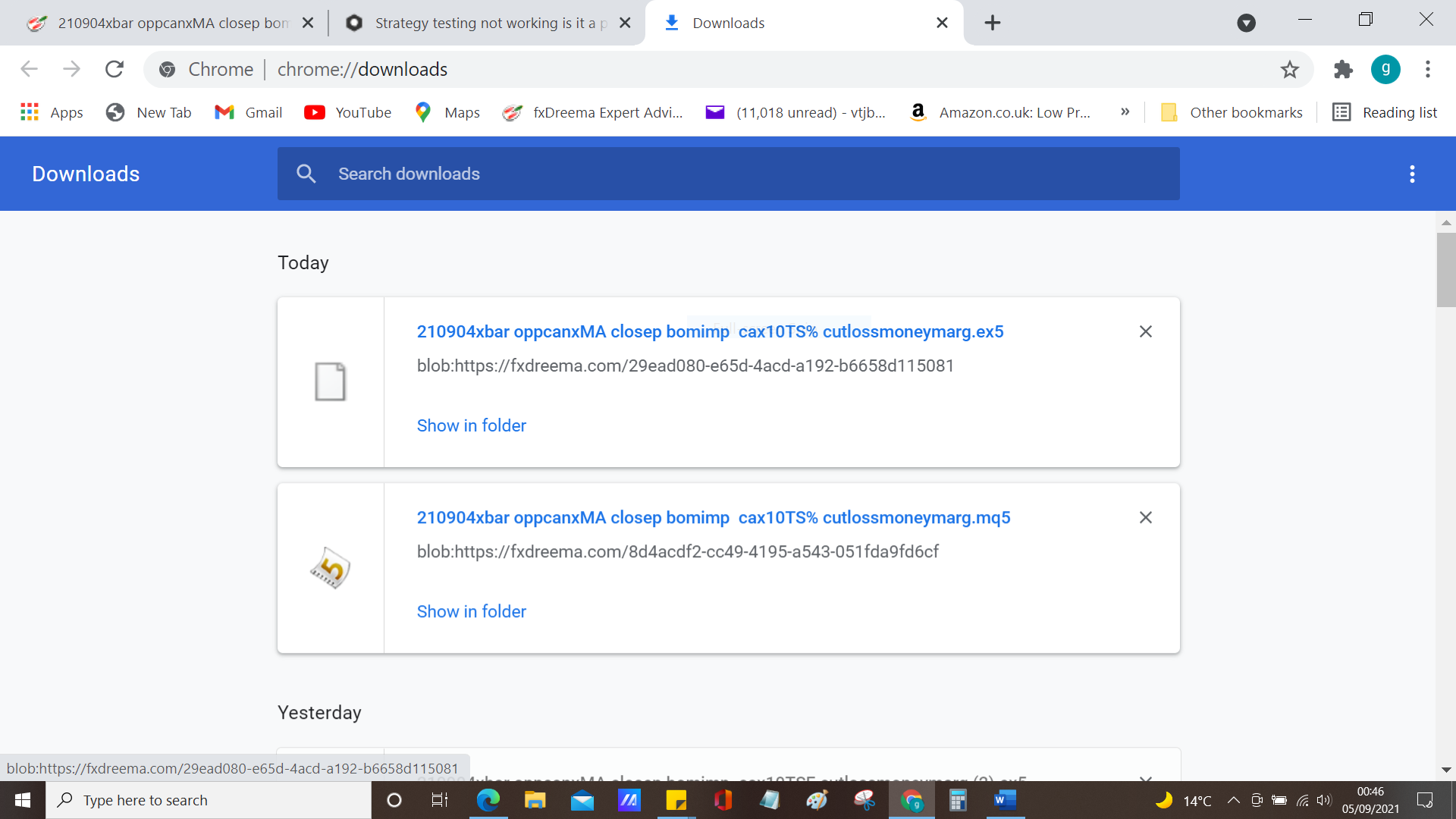Switch to Chrome in the taskbar
Viewport: 1456px width, 819px height.
pyautogui.click(x=911, y=800)
